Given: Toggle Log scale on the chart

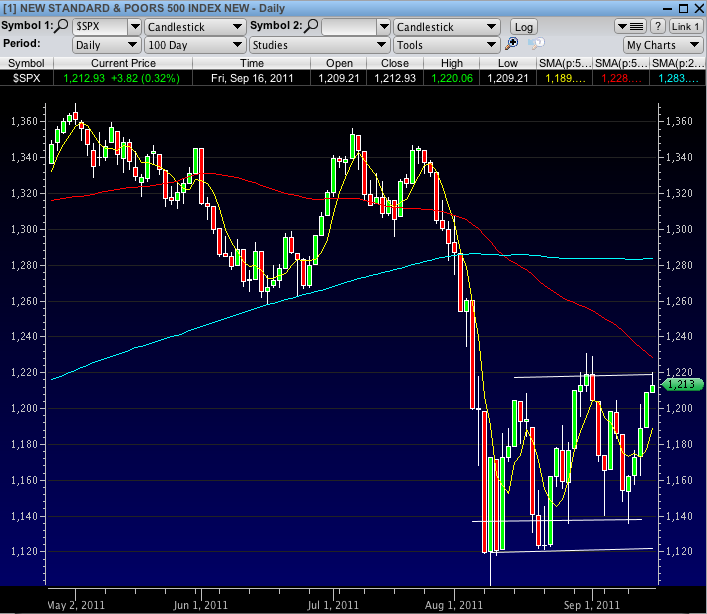Looking at the screenshot, I should pos(523,27).
